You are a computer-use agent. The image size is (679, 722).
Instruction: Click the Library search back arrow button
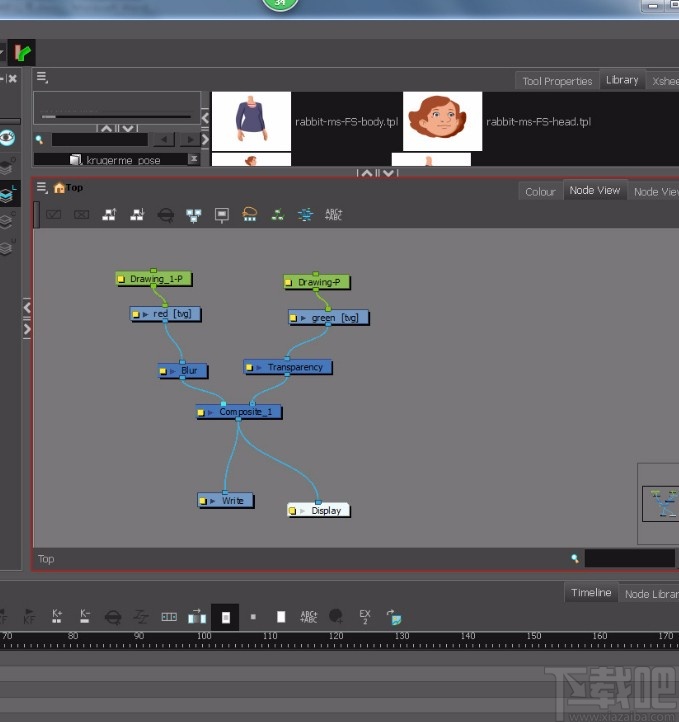(164, 139)
